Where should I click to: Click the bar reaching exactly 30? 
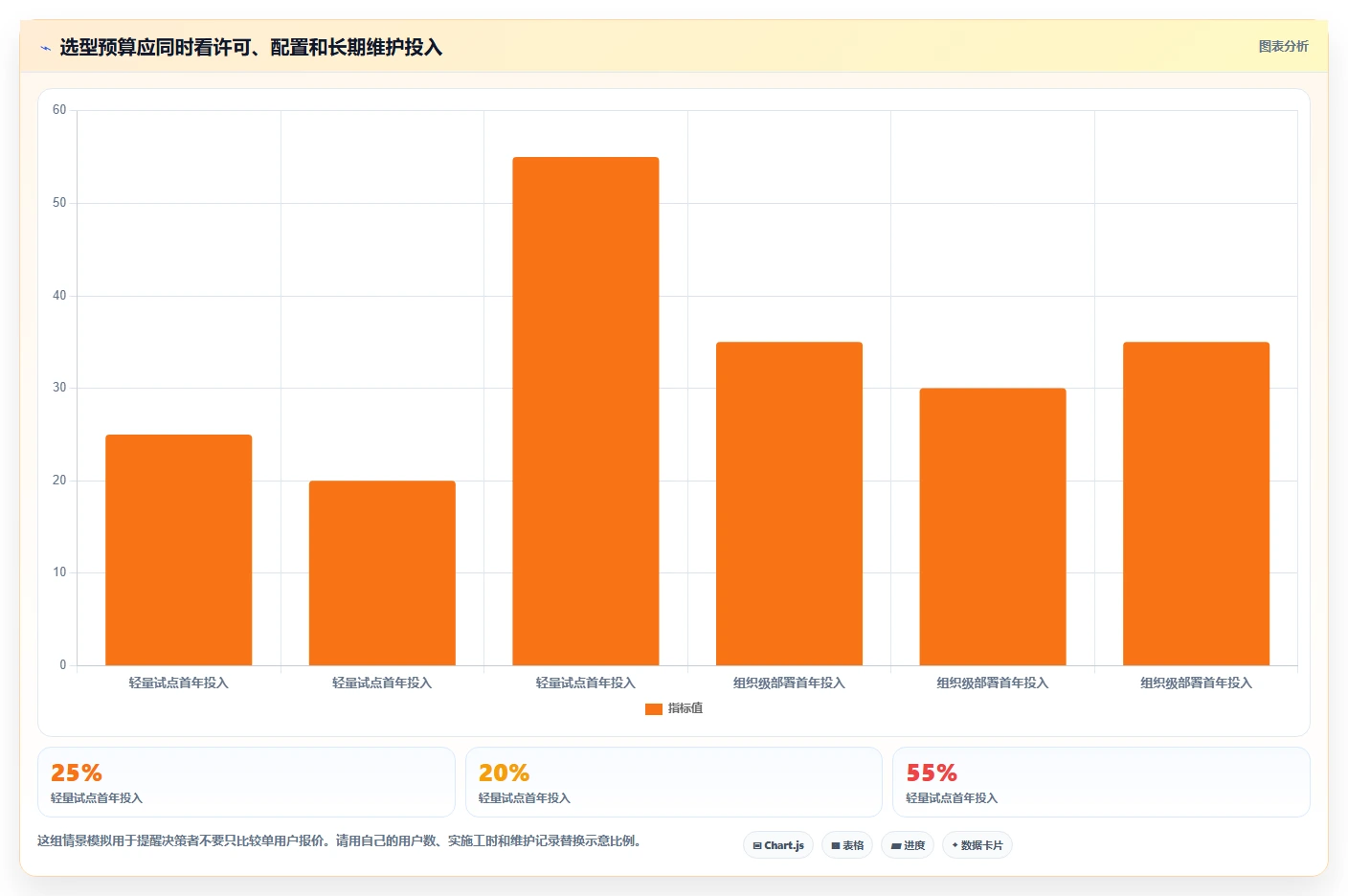[x=993, y=526]
